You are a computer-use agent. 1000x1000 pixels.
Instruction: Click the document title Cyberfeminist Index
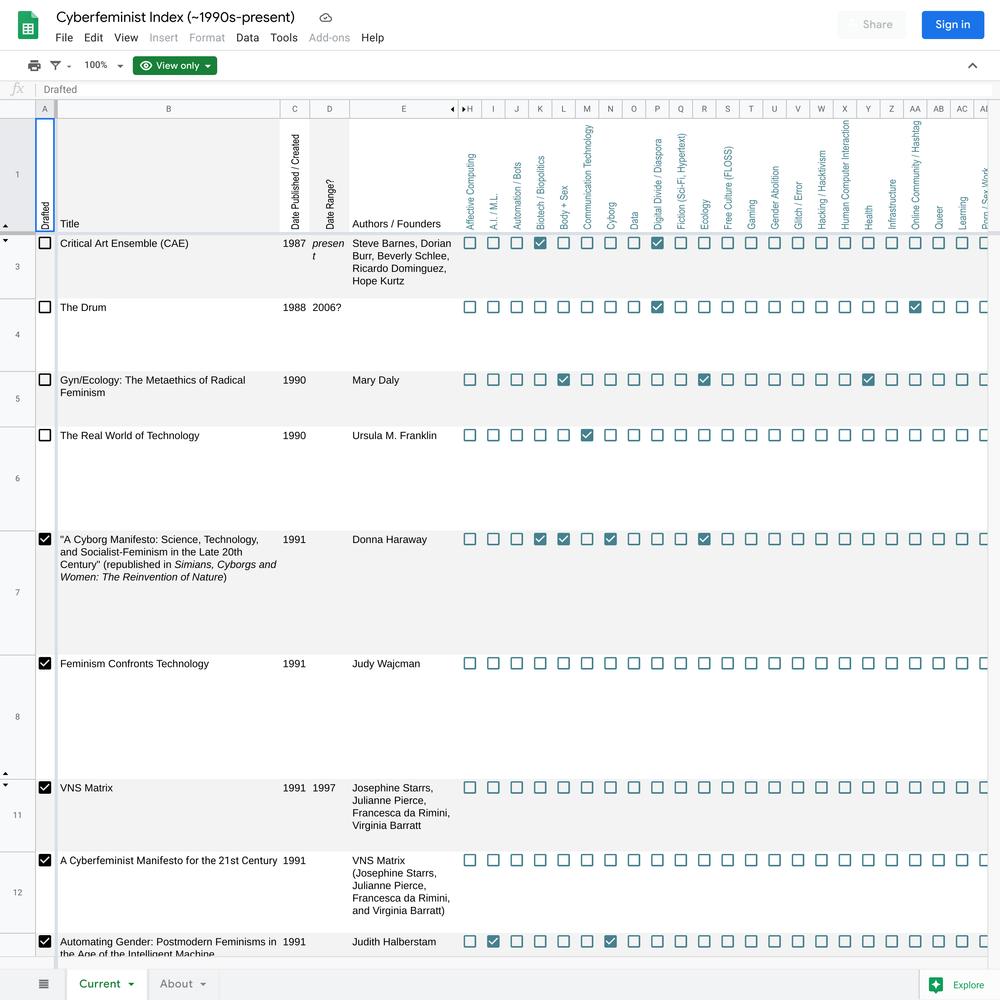[175, 17]
